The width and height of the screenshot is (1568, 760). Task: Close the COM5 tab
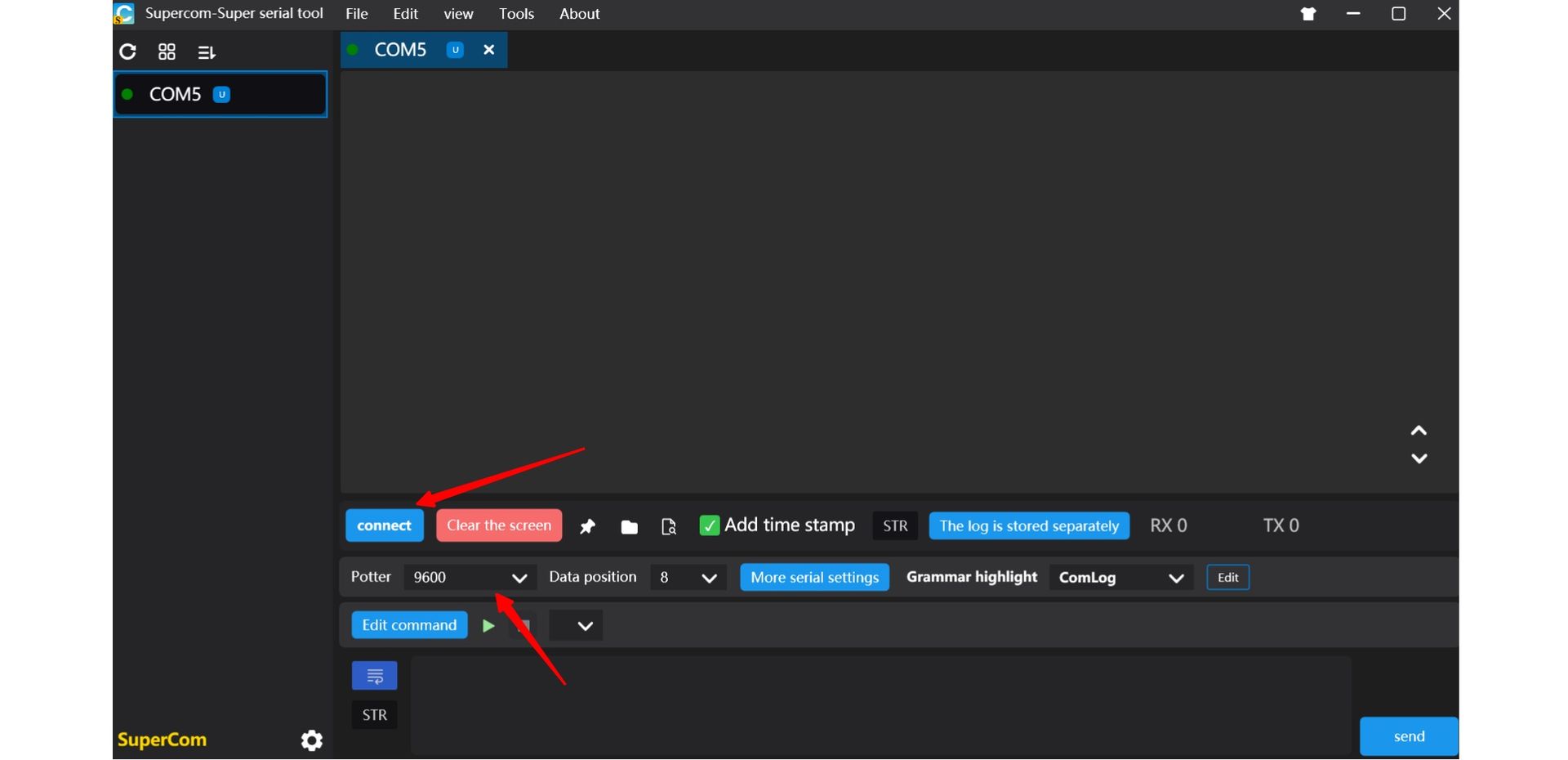[x=489, y=50]
